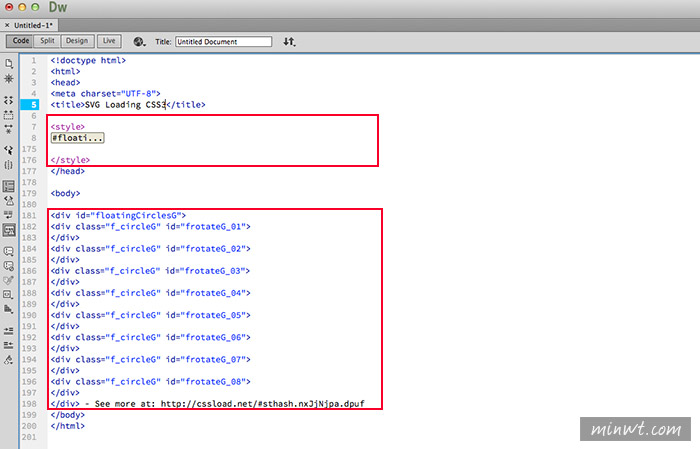The image size is (700, 449).
Task: Click the Collapse Selection icon
Action: click(x=9, y=115)
